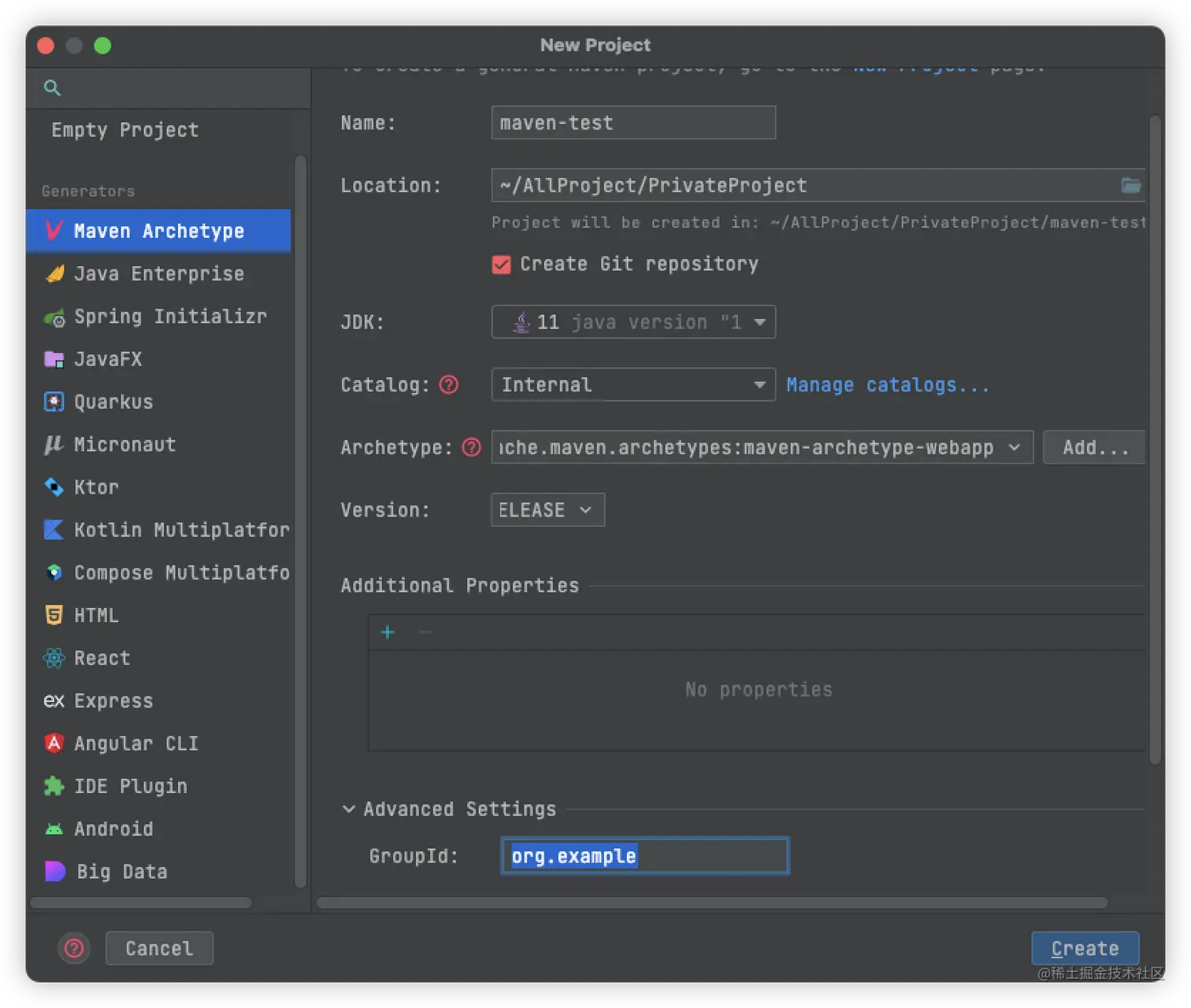This screenshot has height=1008, width=1191.
Task: Click the Kotlin Multiplatform icon
Action: coord(54,530)
